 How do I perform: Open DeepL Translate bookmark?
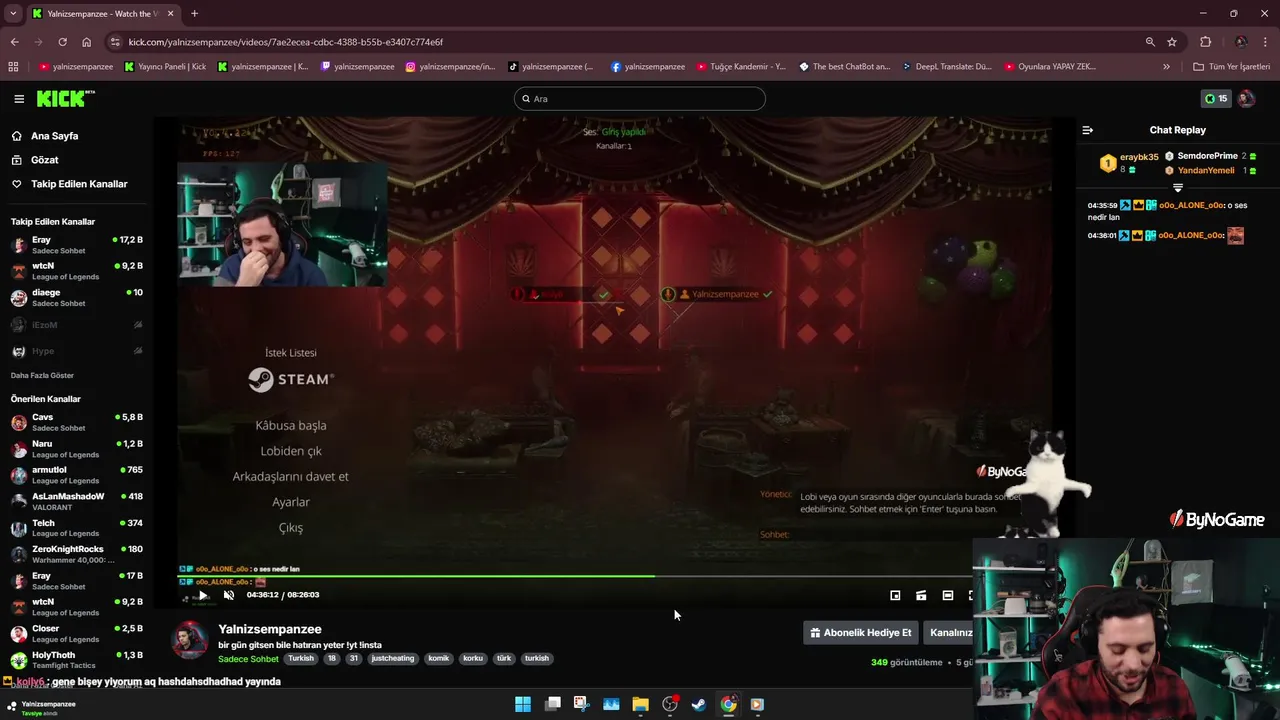click(945, 67)
